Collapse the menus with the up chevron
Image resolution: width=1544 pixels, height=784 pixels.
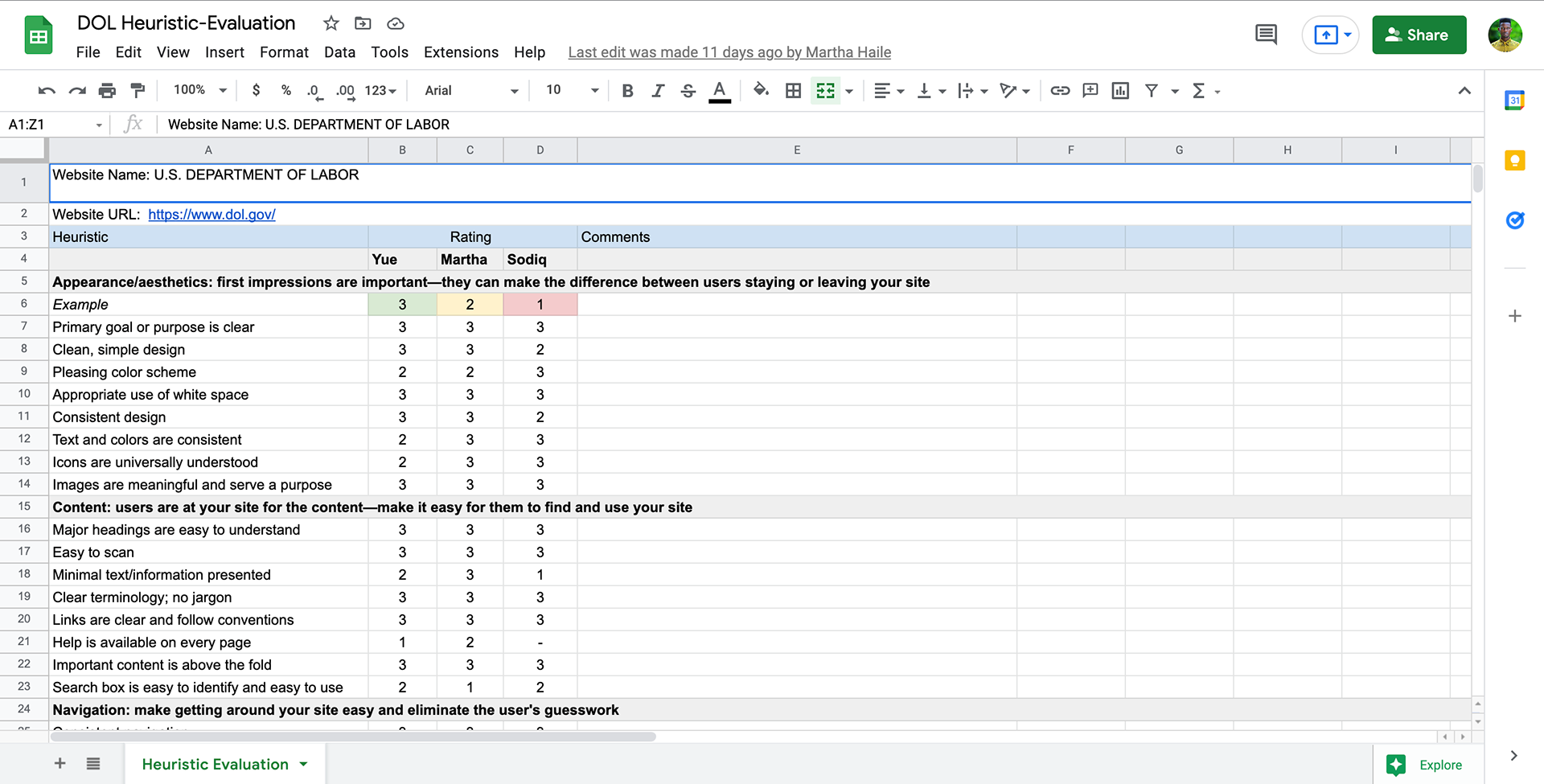(1464, 91)
